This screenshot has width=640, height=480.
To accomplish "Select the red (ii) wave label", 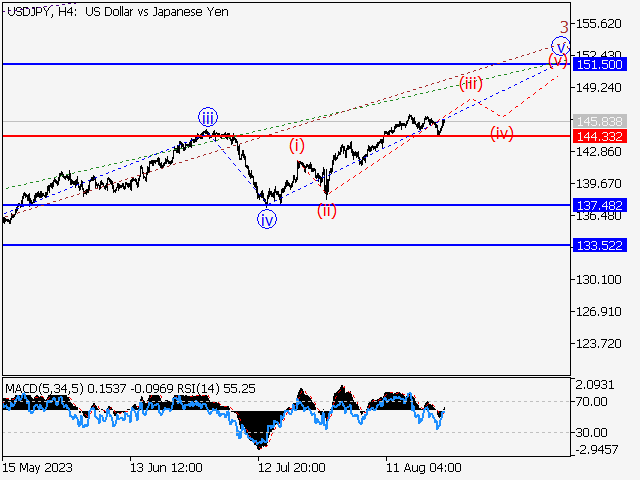I will coord(327,211).
